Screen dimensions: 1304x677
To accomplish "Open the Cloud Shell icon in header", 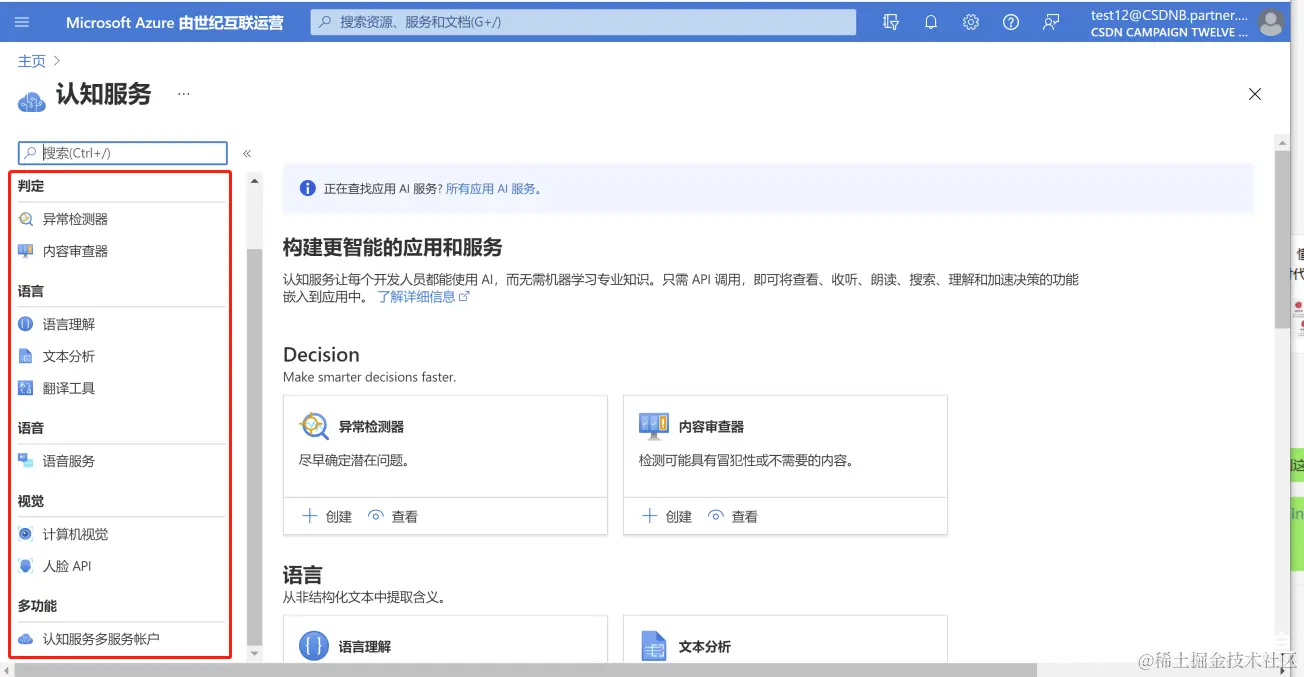I will point(891,22).
